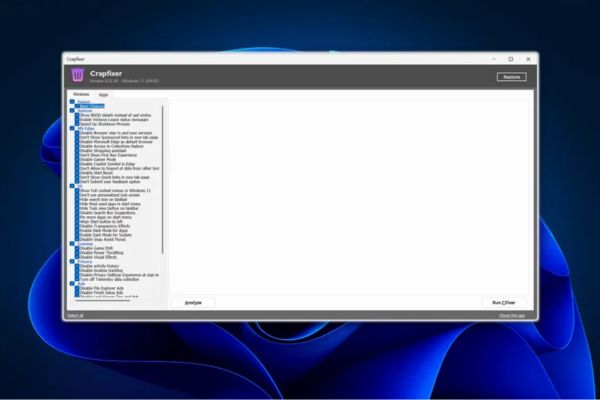Close the Crapfixer window
This screenshot has width=600, height=400.
pyautogui.click(x=528, y=59)
